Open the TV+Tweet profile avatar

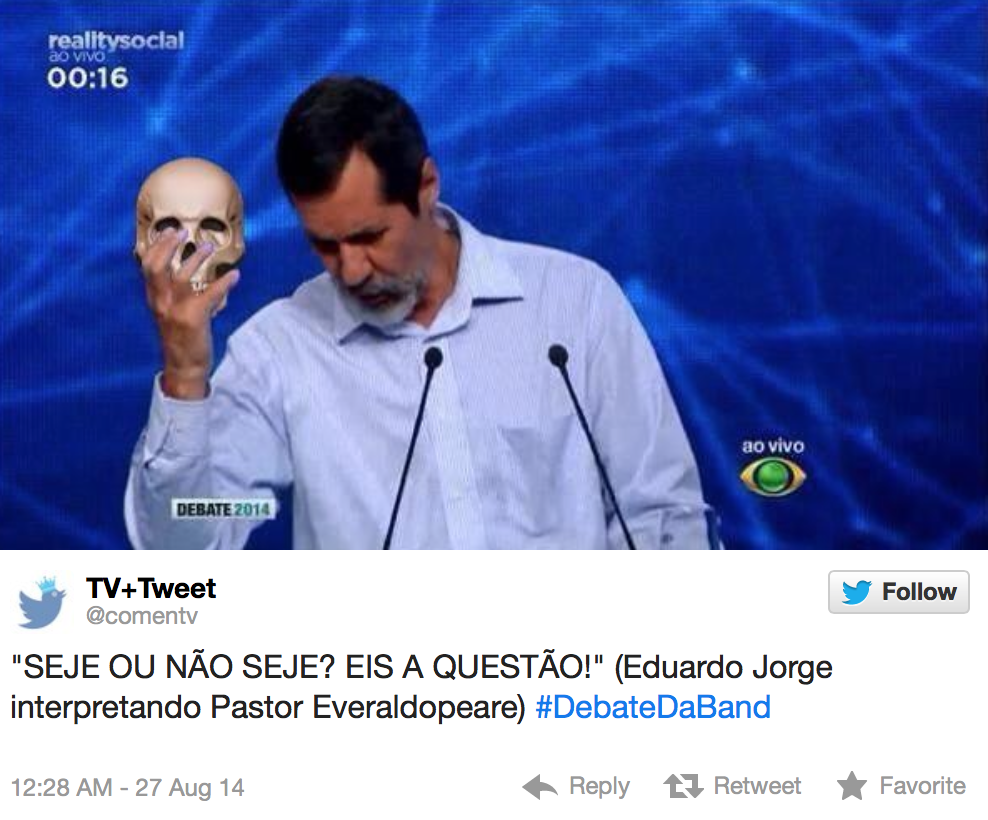click(x=42, y=603)
